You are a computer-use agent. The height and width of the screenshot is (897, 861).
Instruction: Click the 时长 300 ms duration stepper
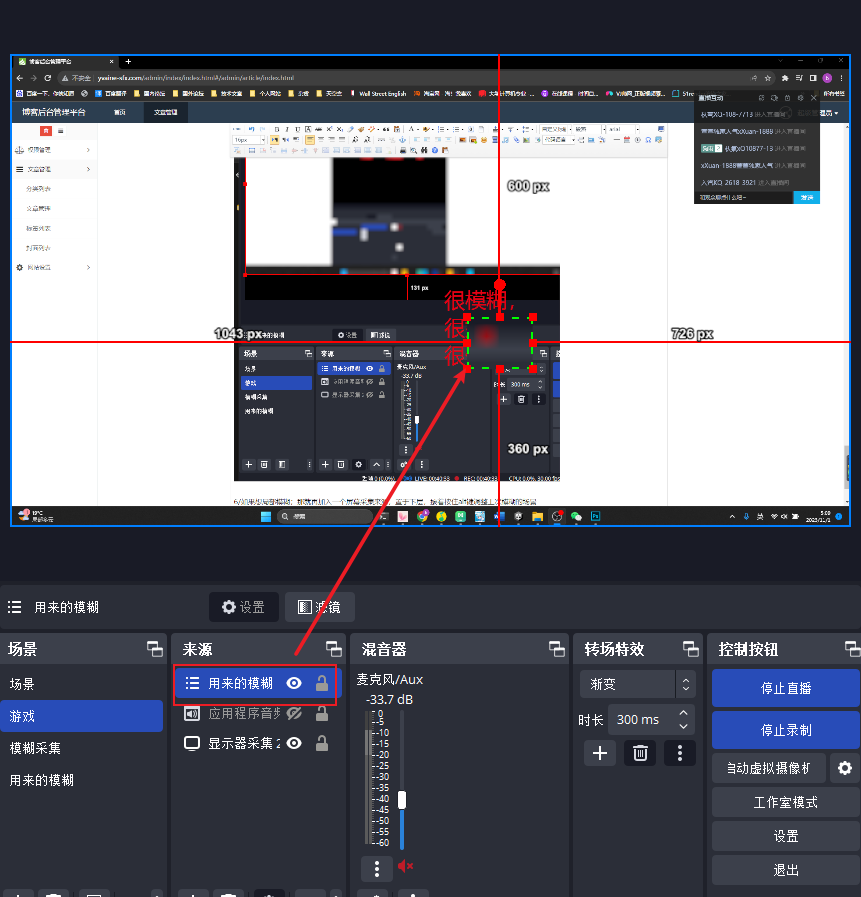(x=684, y=719)
